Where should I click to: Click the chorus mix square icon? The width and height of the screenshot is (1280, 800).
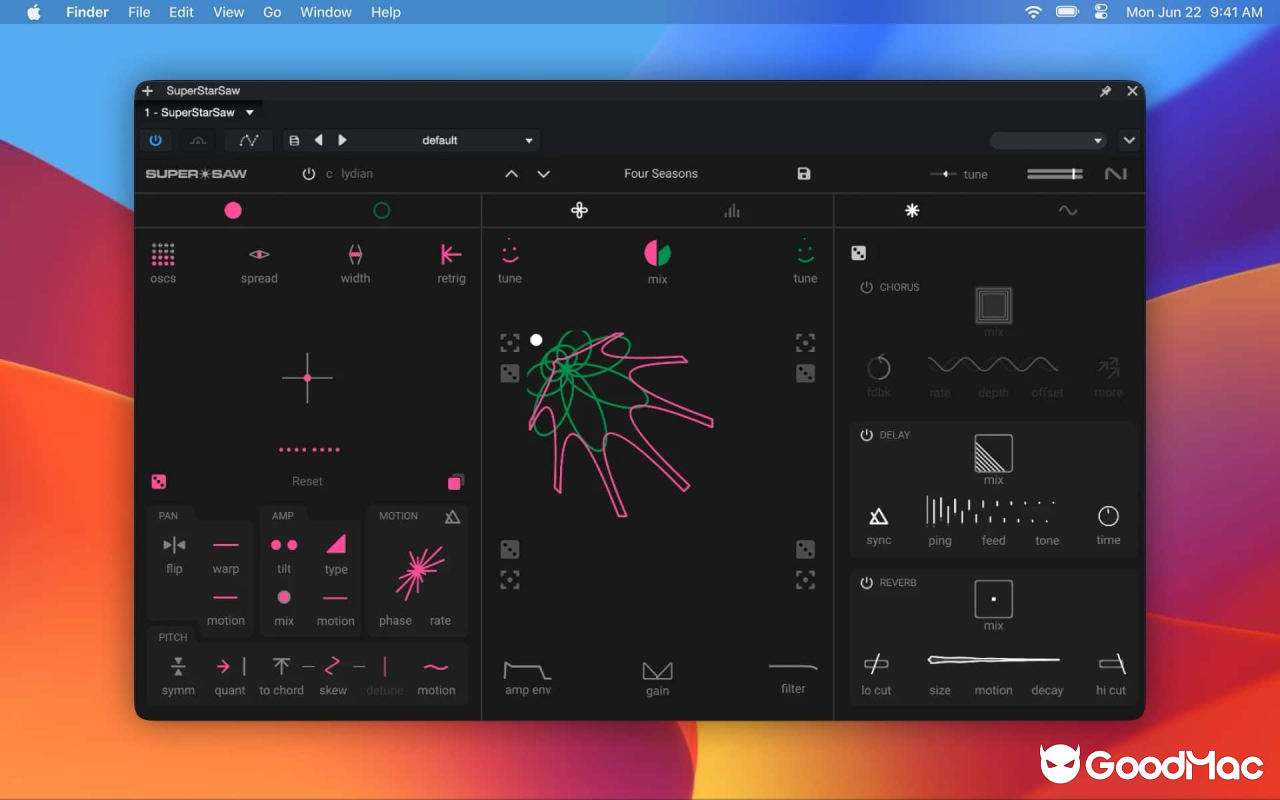coord(993,306)
